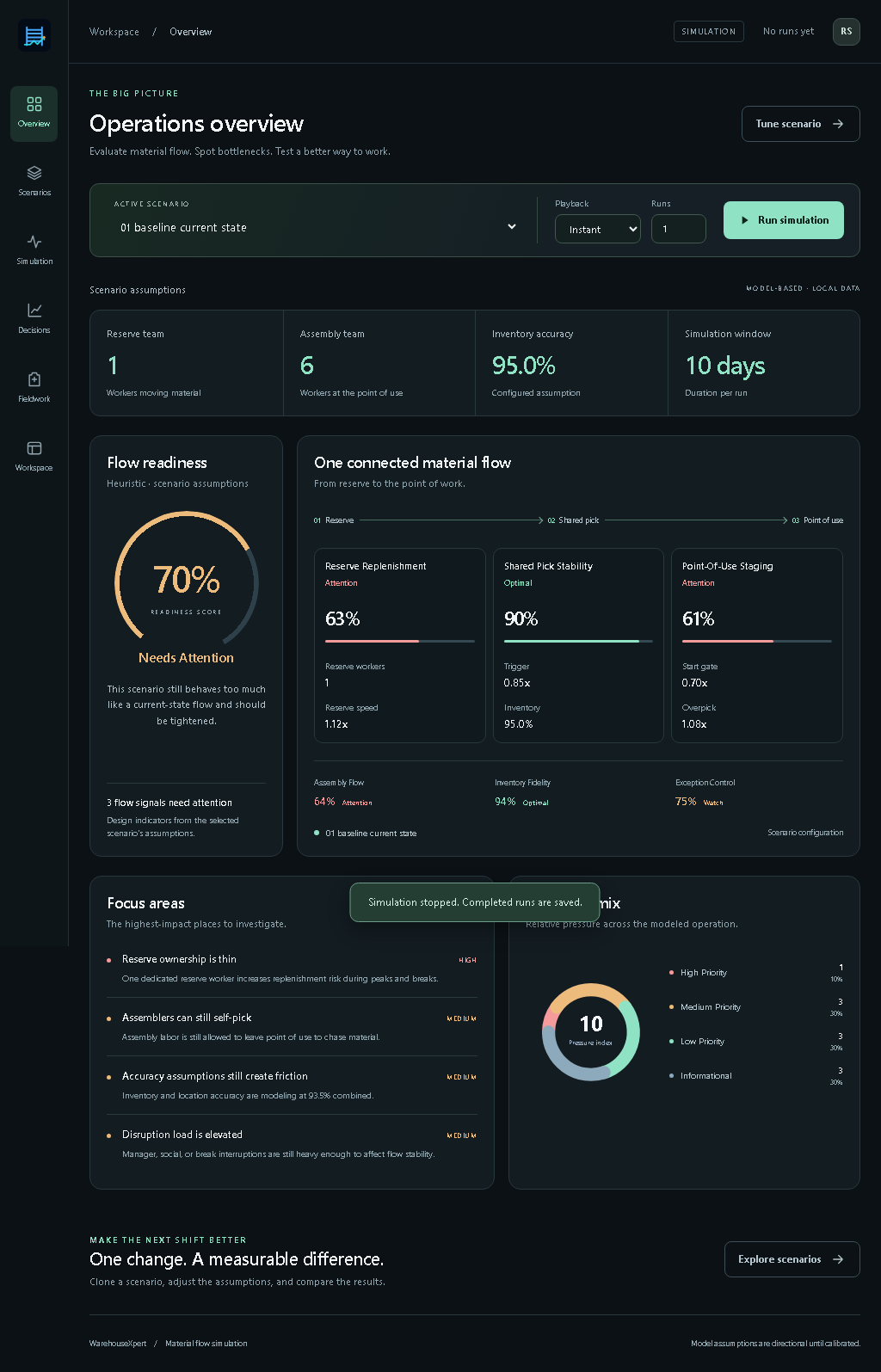Click the Simulation window 10 days value
This screenshot has height=1372, width=881.
point(725,366)
